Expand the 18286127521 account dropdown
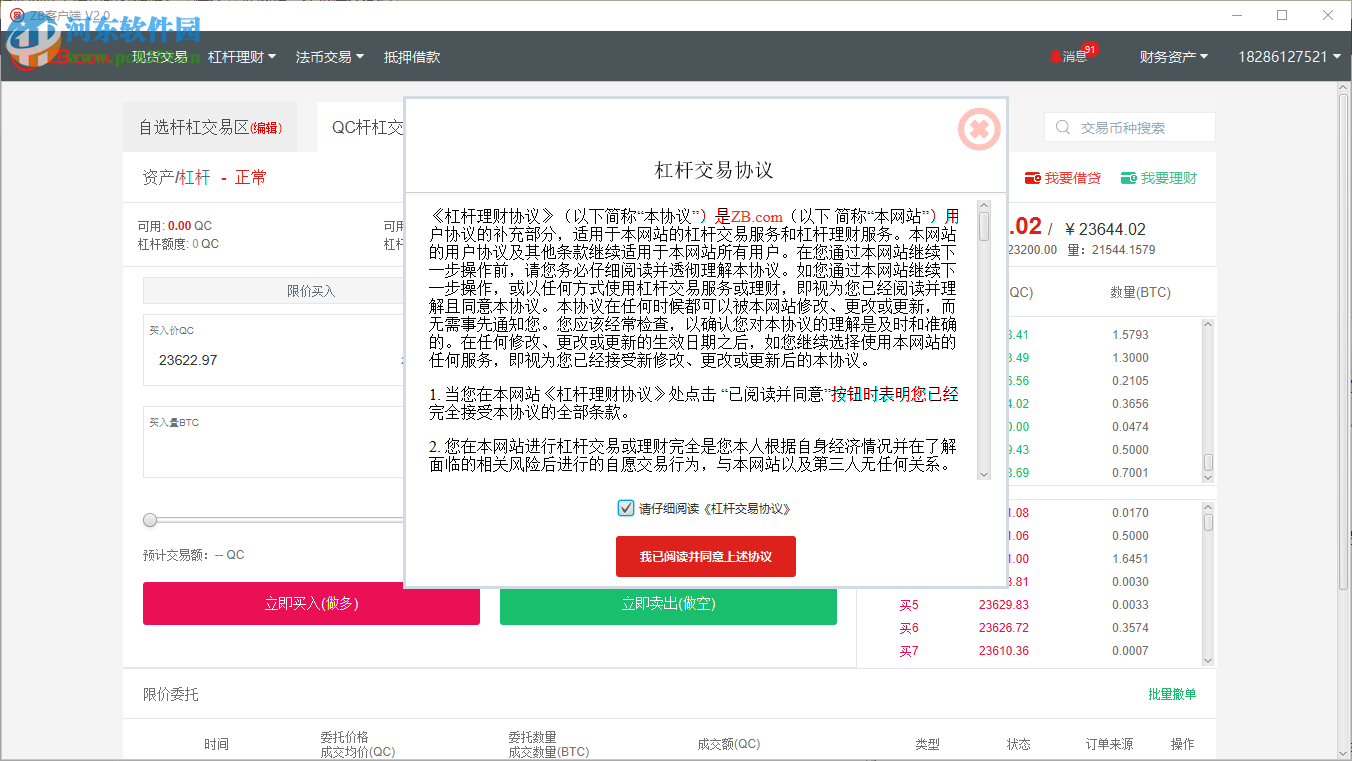 pyautogui.click(x=1291, y=56)
